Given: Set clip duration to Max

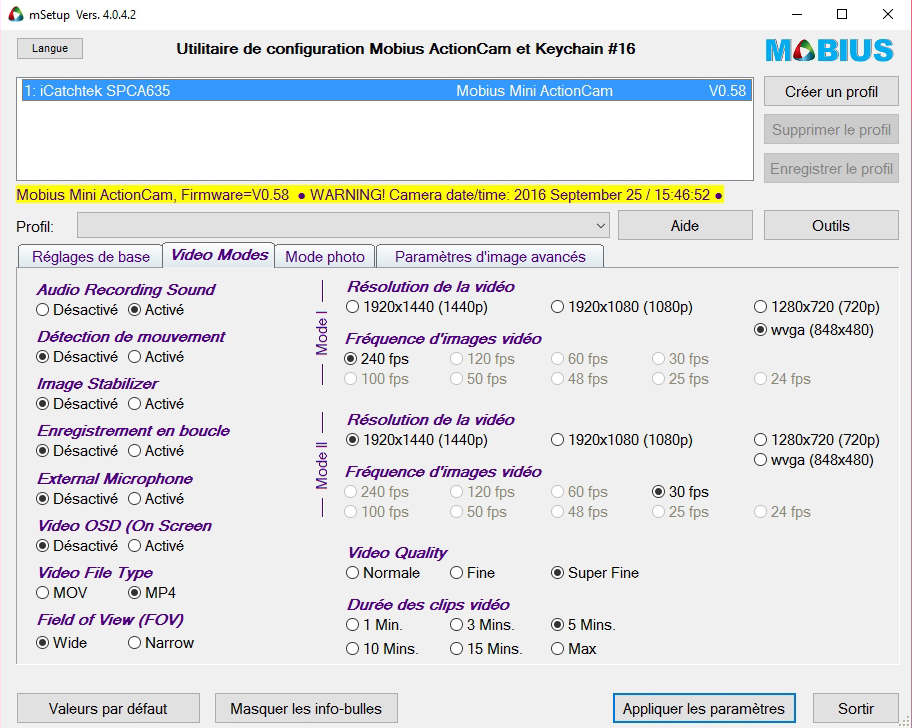Looking at the screenshot, I should pyautogui.click(x=574, y=648).
